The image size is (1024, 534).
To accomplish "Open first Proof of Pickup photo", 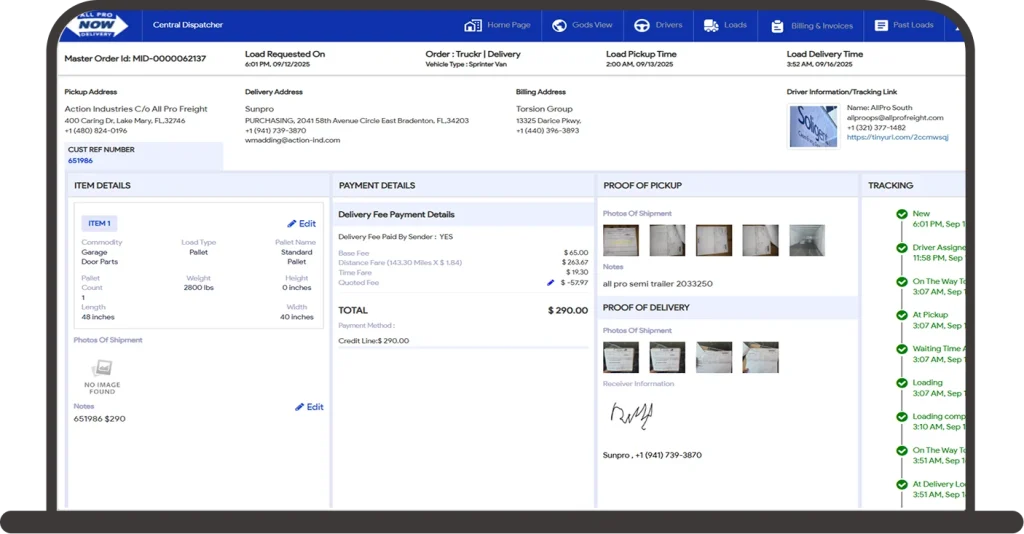I will [x=620, y=240].
